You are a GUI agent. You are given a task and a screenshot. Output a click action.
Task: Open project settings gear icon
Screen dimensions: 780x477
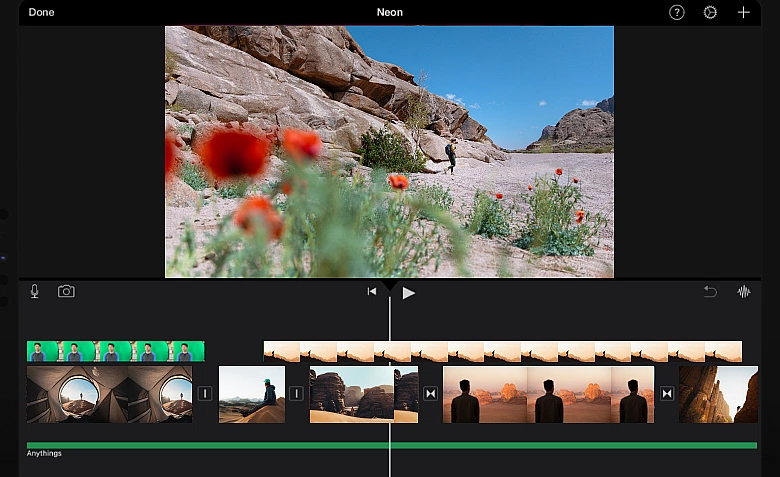710,12
